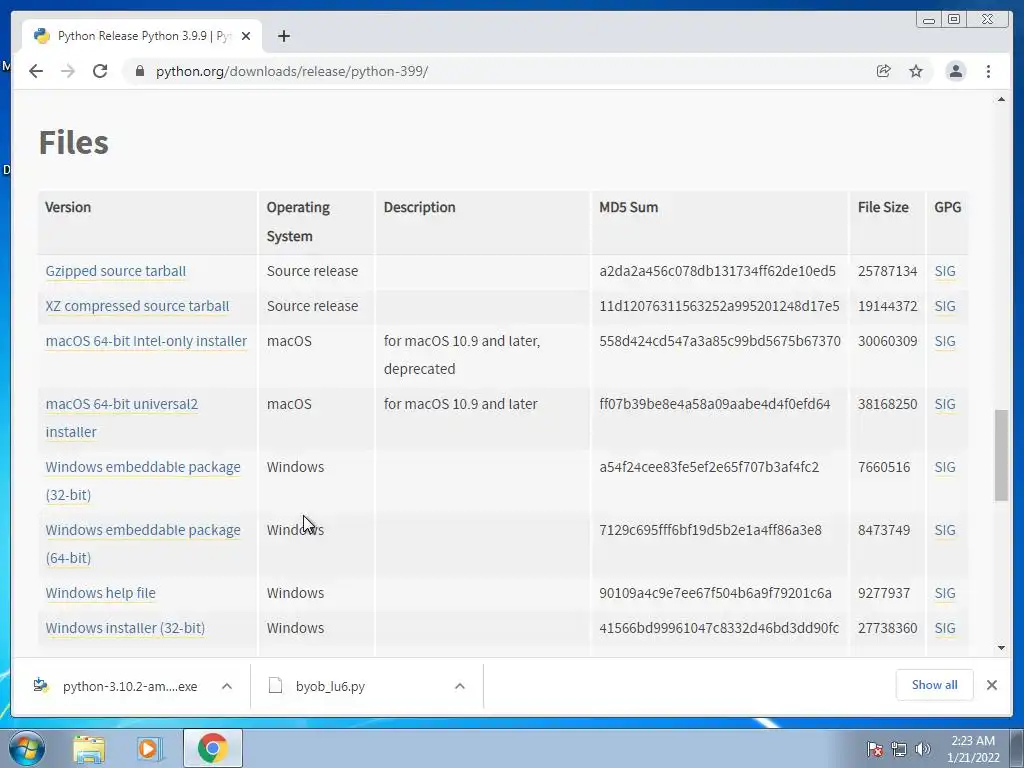Viewport: 1024px width, 768px height.
Task: Expand options for byob_lu6.py download
Action: tap(460, 686)
